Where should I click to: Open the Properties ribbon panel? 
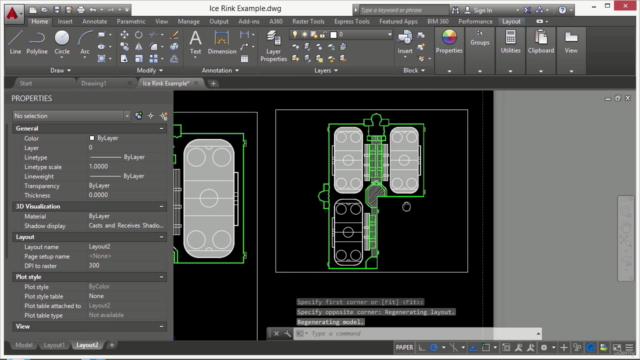click(x=449, y=42)
